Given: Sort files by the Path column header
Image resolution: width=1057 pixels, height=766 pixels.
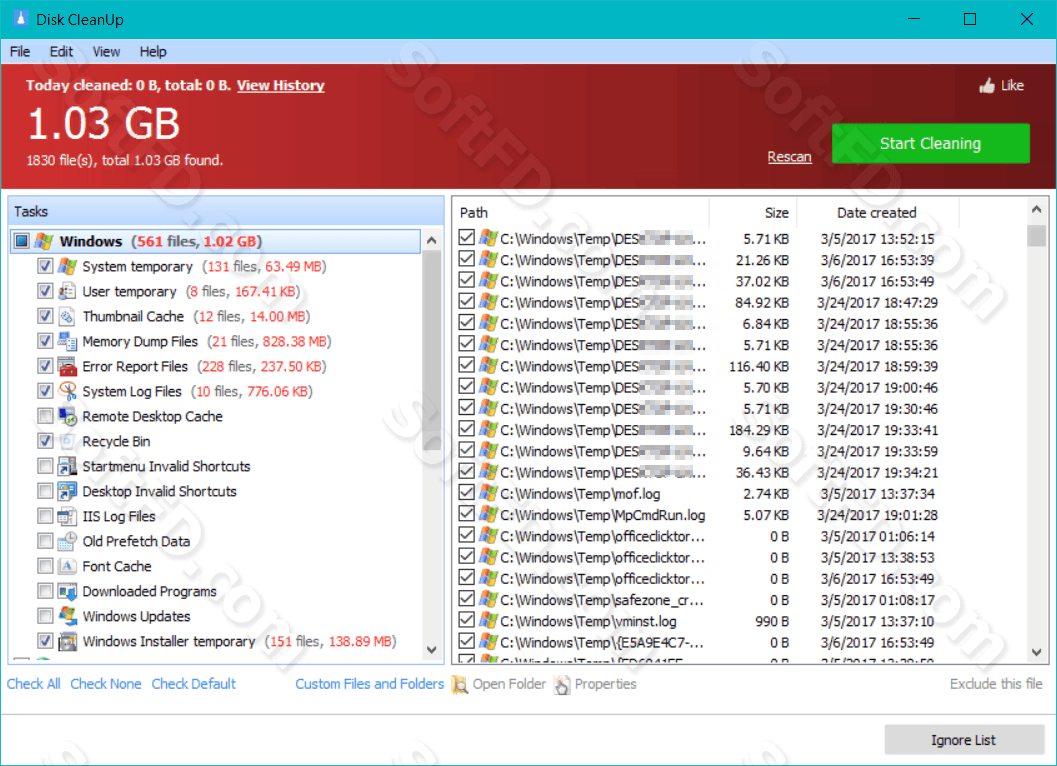Looking at the screenshot, I should pyautogui.click(x=580, y=212).
